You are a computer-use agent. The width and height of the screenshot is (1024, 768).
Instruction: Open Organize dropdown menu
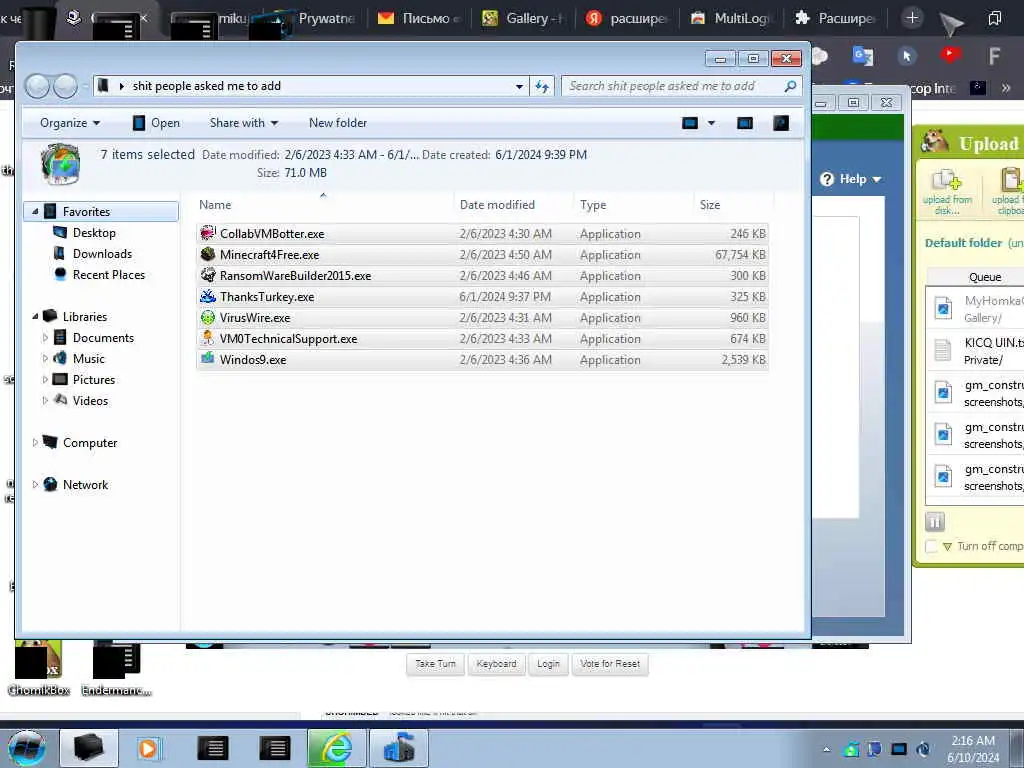tap(70, 123)
